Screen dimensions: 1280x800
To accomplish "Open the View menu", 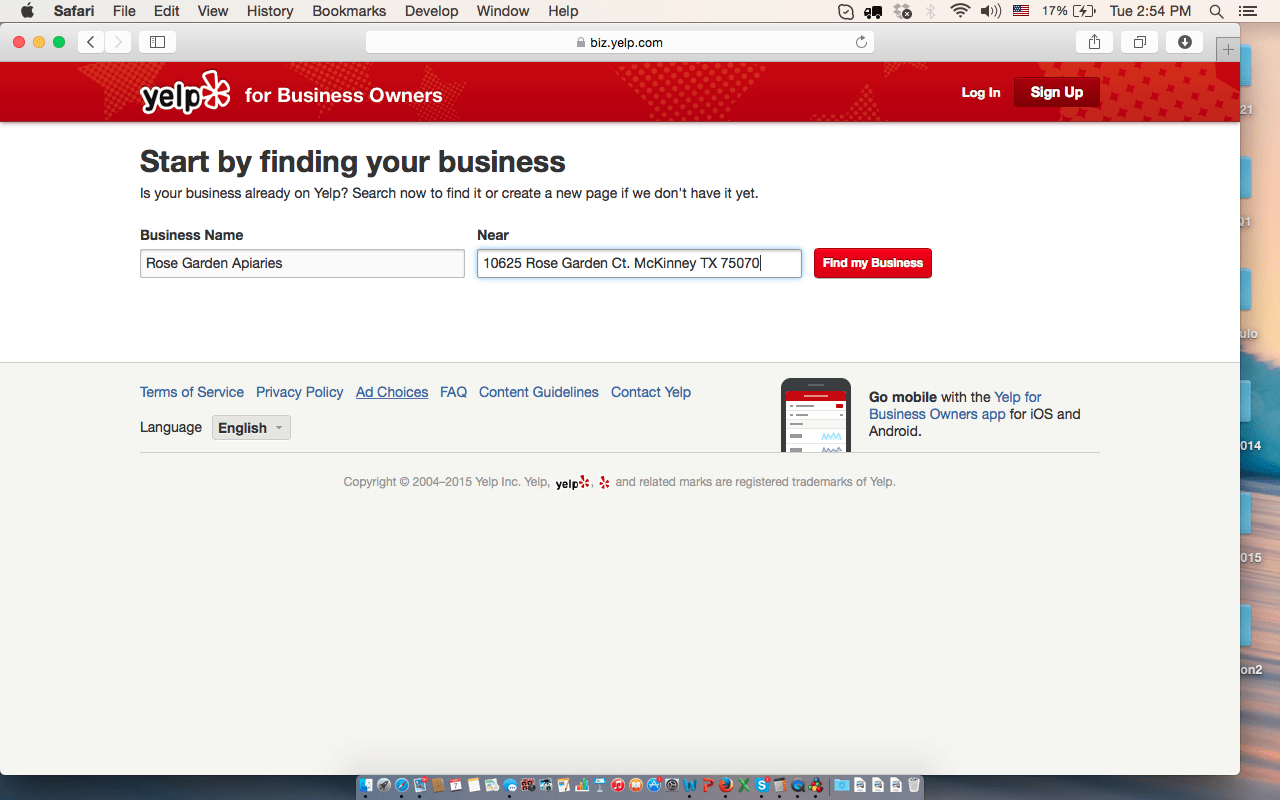I will tap(213, 11).
